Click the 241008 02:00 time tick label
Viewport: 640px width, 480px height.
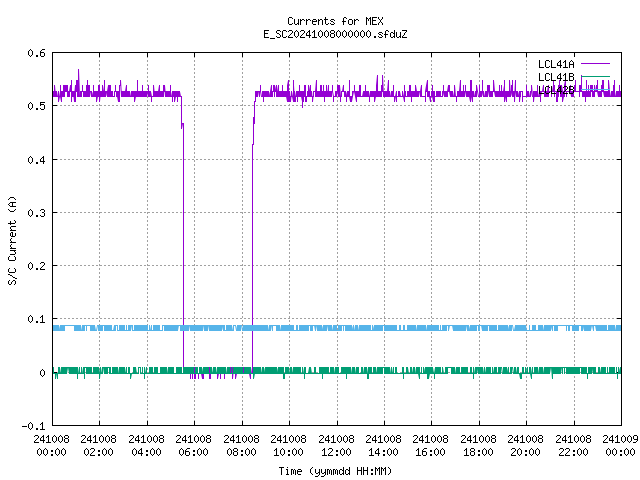[x=98, y=445]
